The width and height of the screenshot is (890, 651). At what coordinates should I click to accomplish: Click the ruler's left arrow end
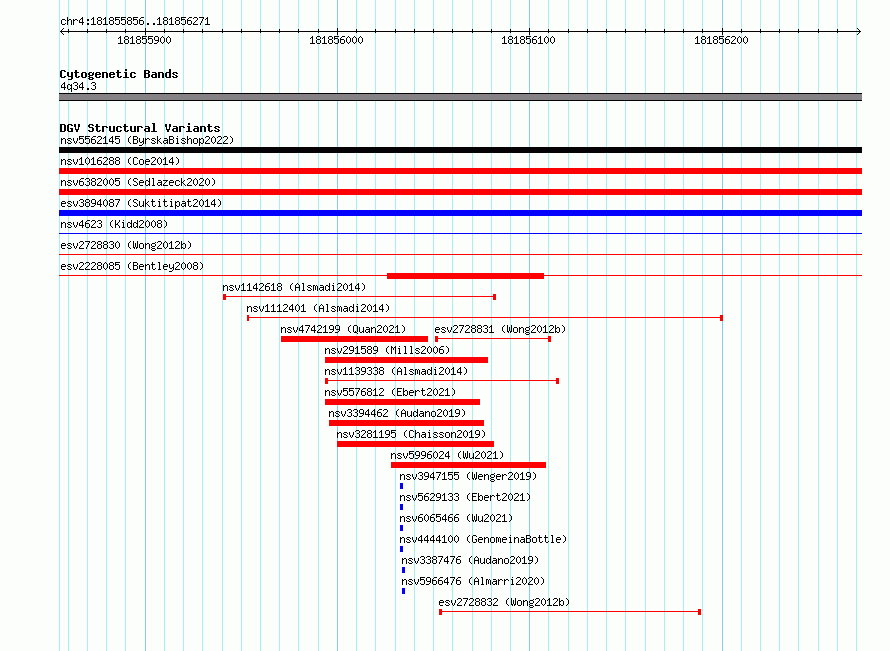62,31
